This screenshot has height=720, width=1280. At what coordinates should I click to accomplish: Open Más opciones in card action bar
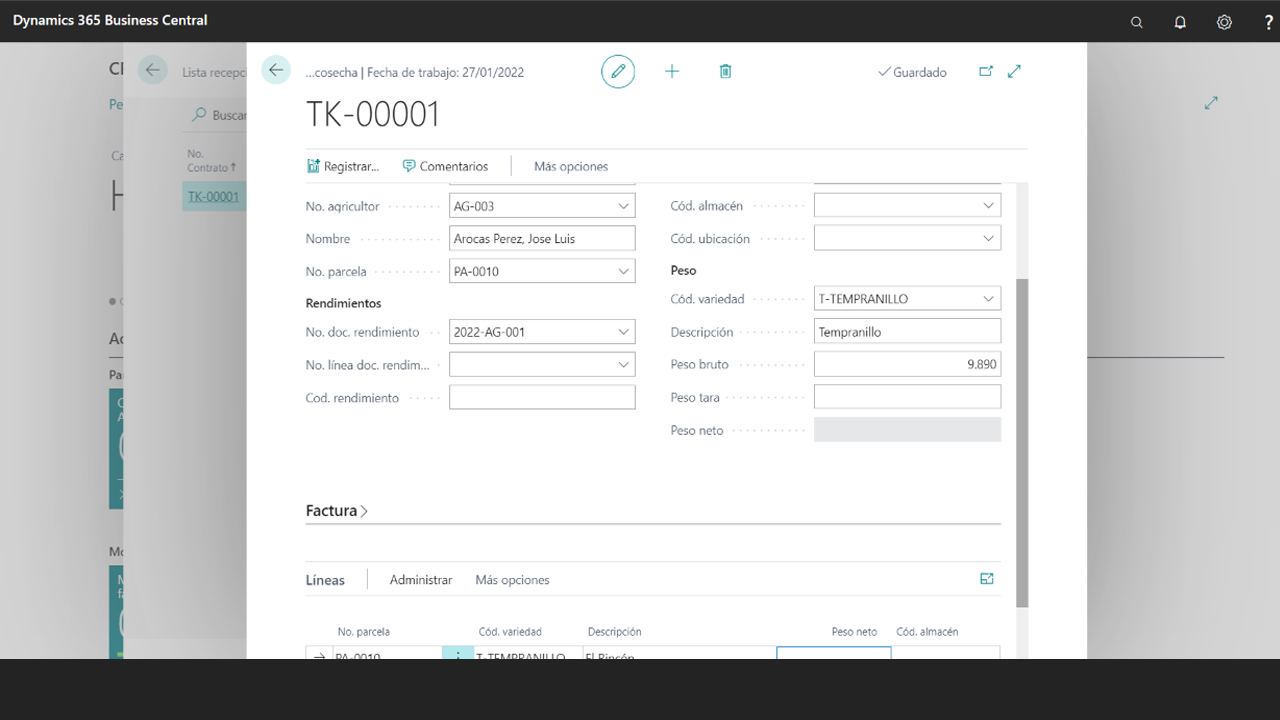[x=571, y=166]
